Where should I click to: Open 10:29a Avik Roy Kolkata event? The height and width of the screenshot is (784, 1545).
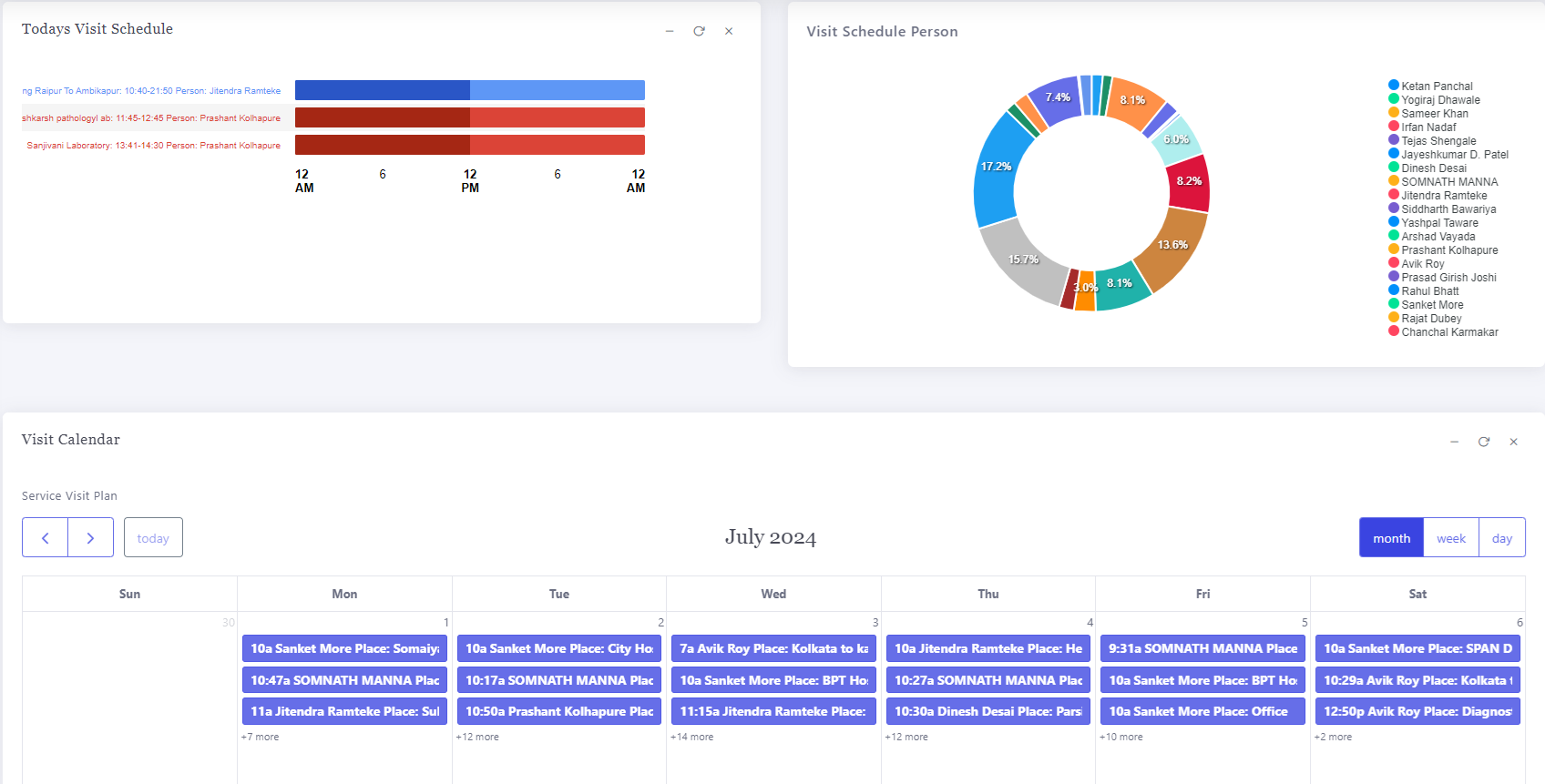1417,680
